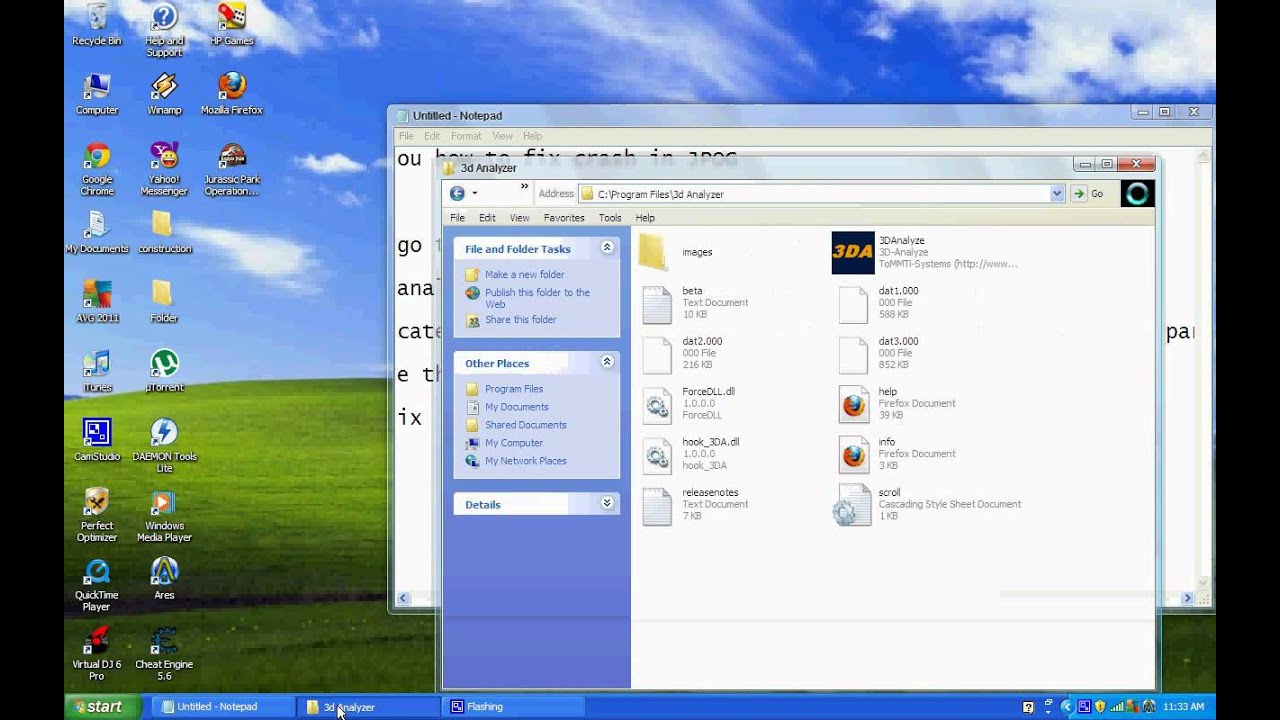This screenshot has height=720, width=1280.
Task: Select the dat3.000 file icon
Action: (853, 354)
